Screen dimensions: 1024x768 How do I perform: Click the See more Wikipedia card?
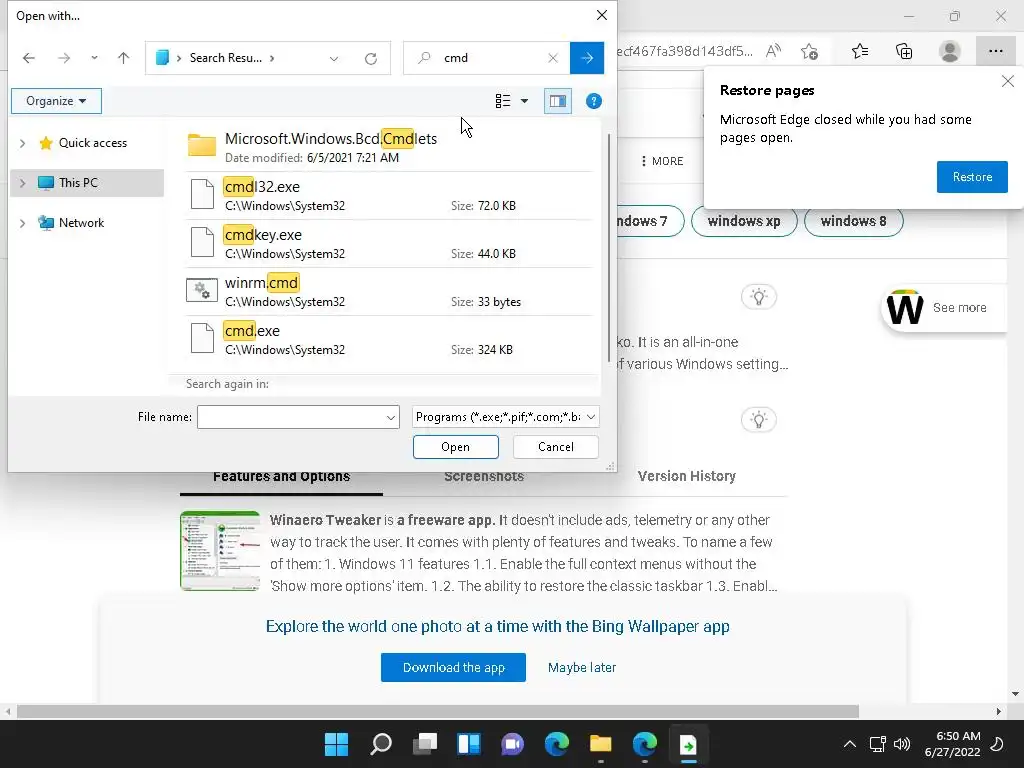943,308
